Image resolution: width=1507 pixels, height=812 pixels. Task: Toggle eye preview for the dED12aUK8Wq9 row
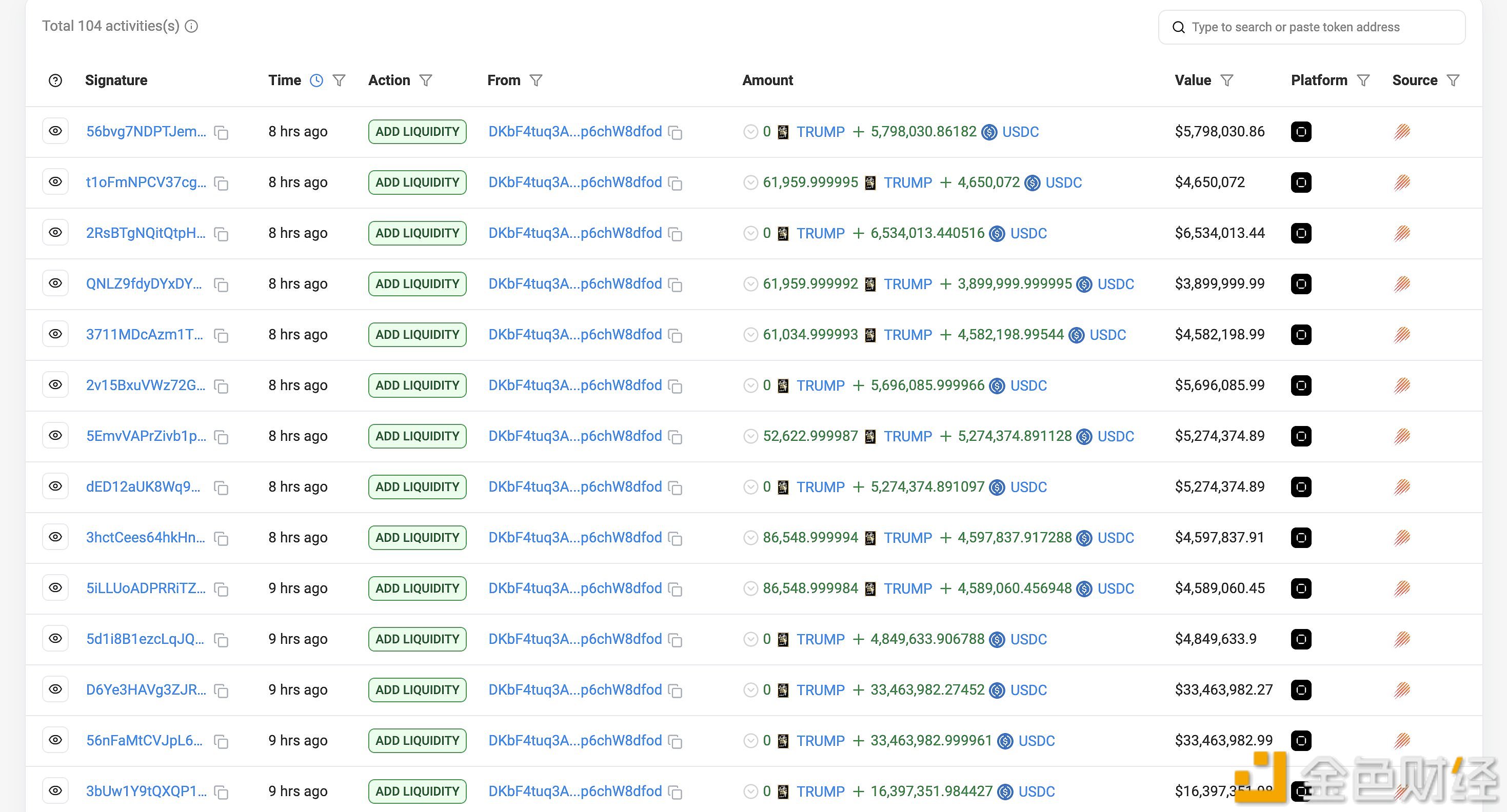pyautogui.click(x=55, y=486)
